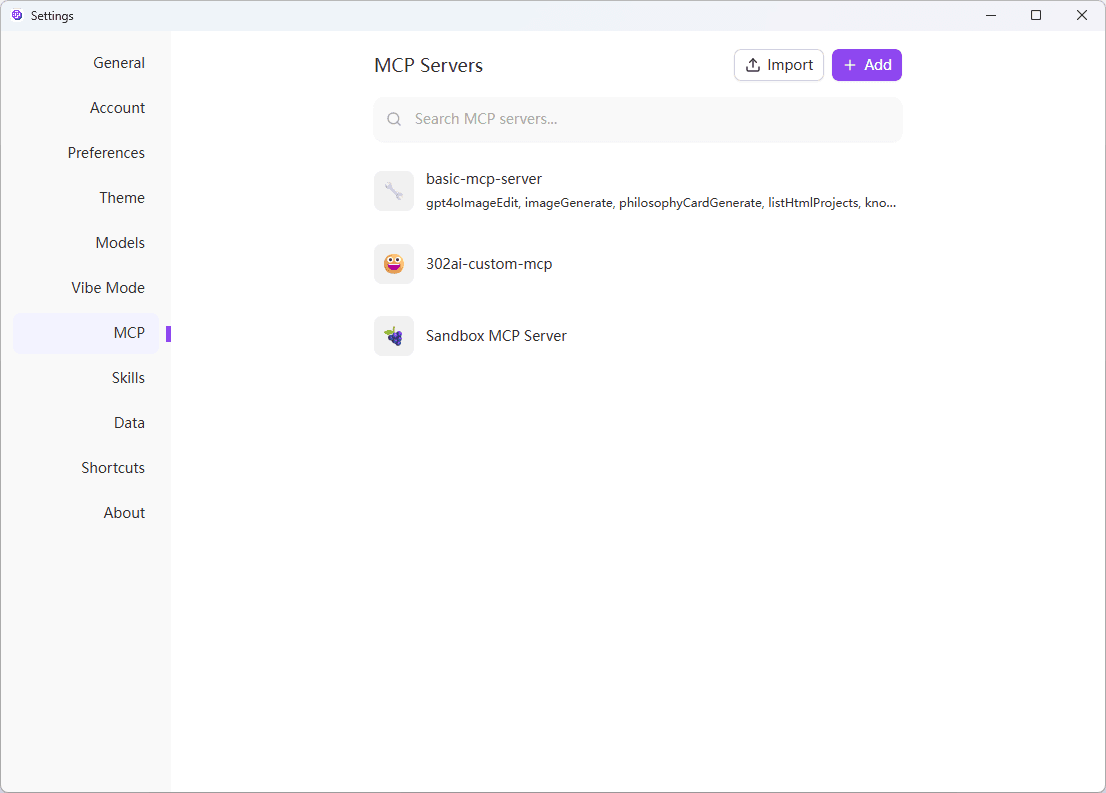1106x793 pixels.
Task: Open the Skills settings page
Action: point(128,377)
